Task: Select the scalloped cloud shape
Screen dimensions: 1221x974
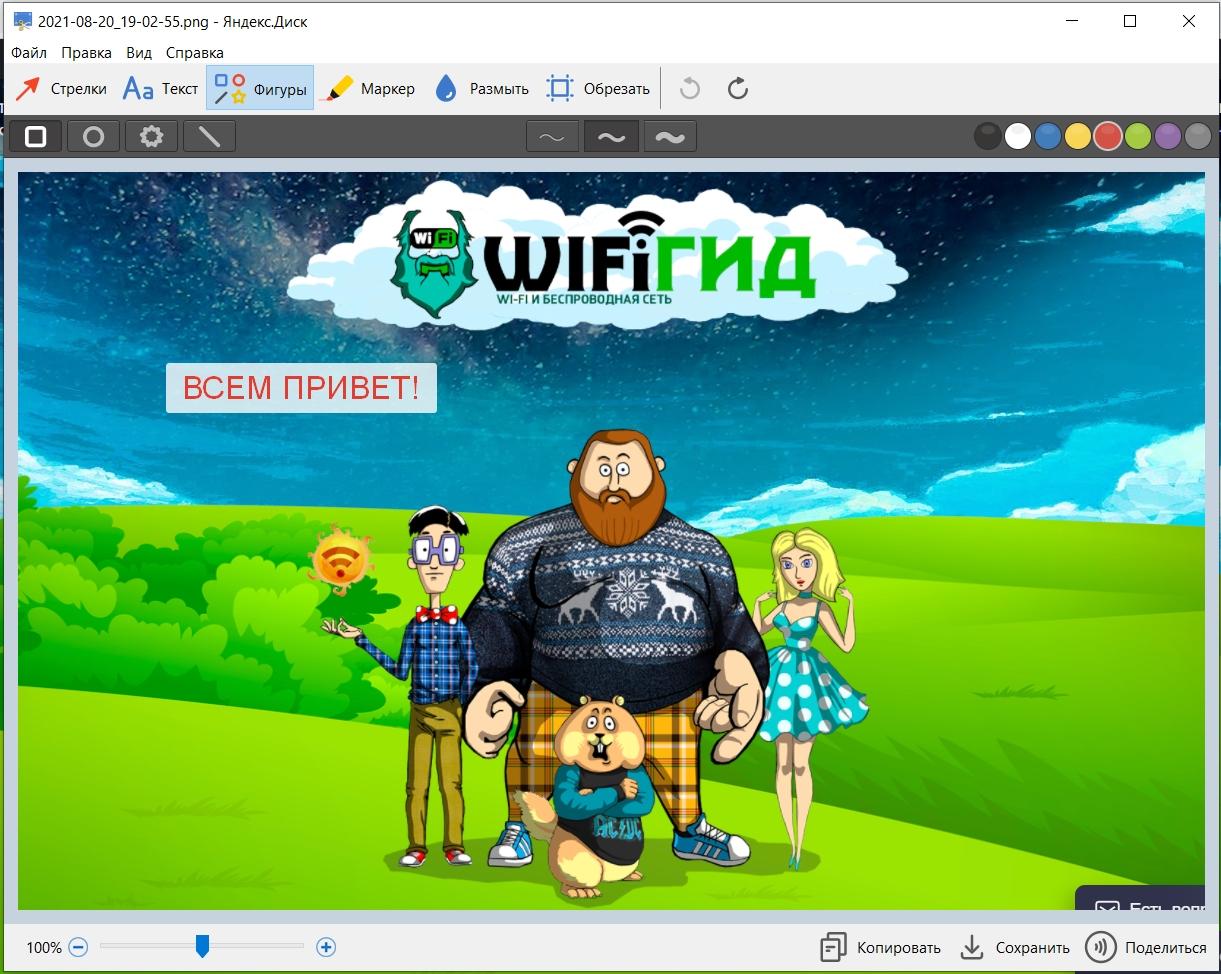Action: [x=152, y=136]
